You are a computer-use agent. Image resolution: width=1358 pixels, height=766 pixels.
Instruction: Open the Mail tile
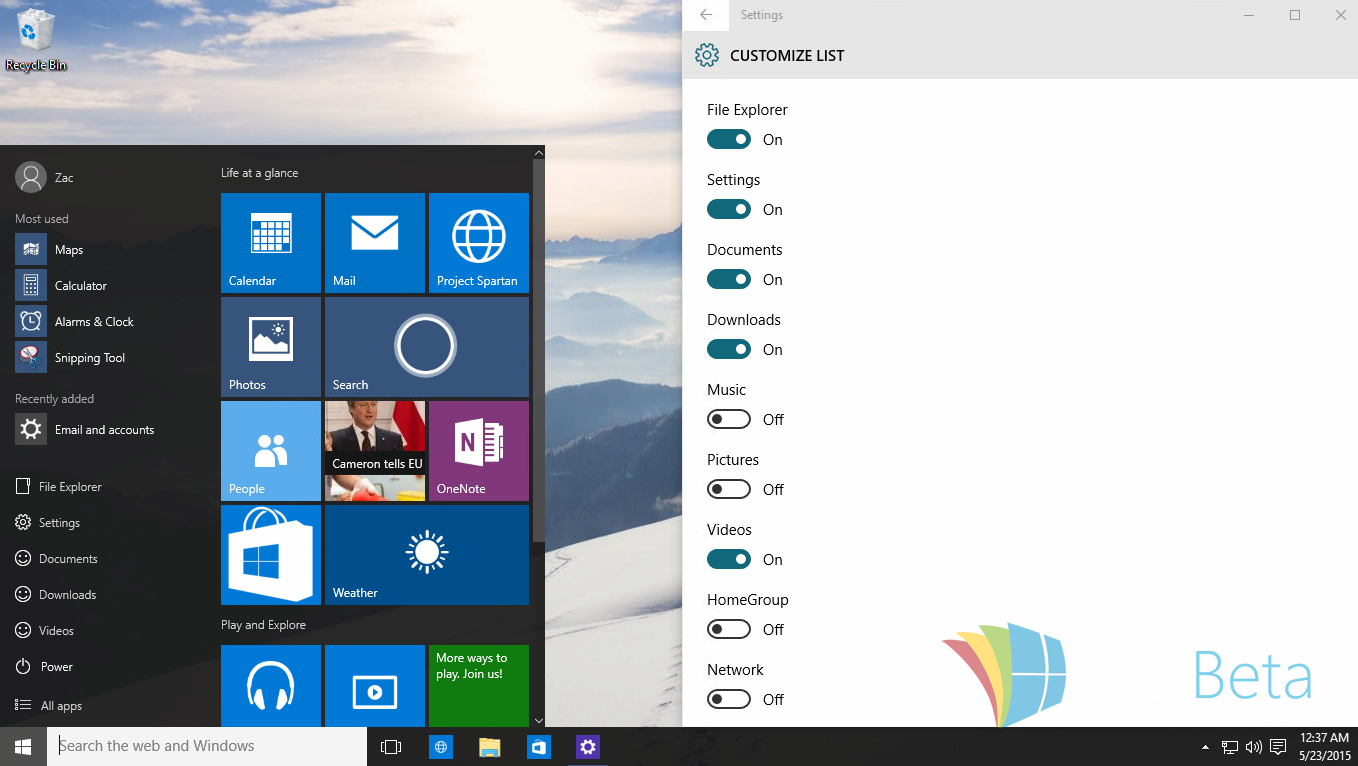pos(375,243)
